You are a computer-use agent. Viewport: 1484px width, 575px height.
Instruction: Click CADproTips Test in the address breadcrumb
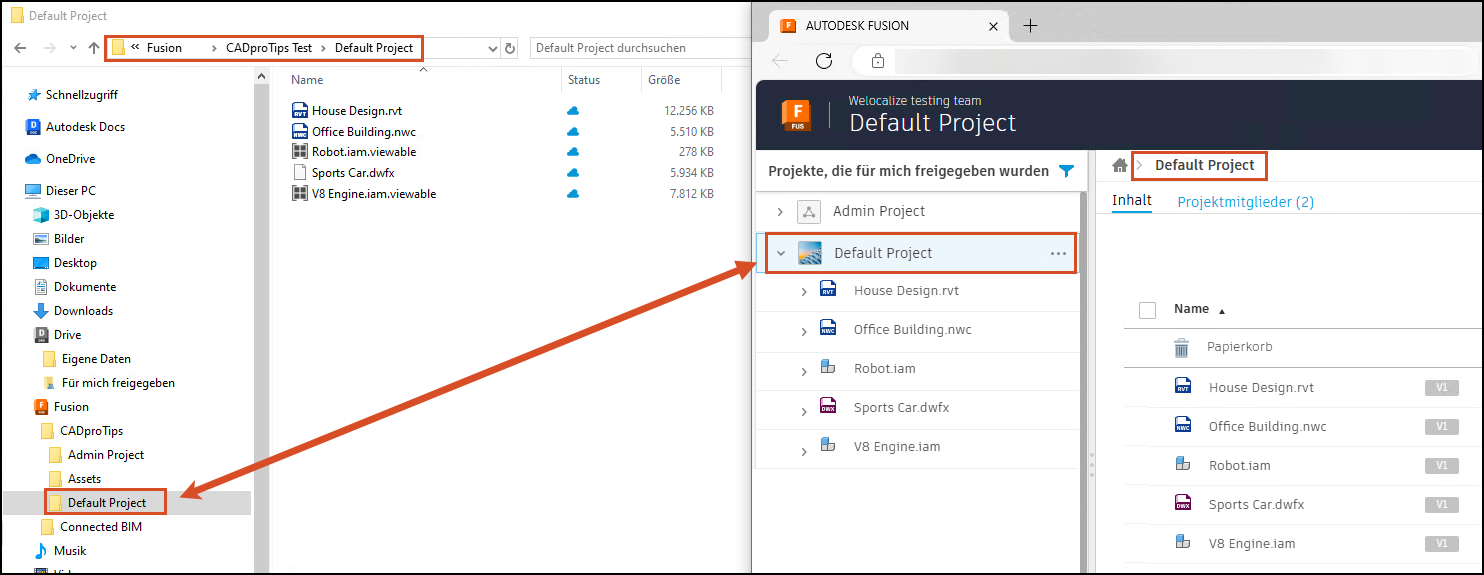tap(269, 48)
